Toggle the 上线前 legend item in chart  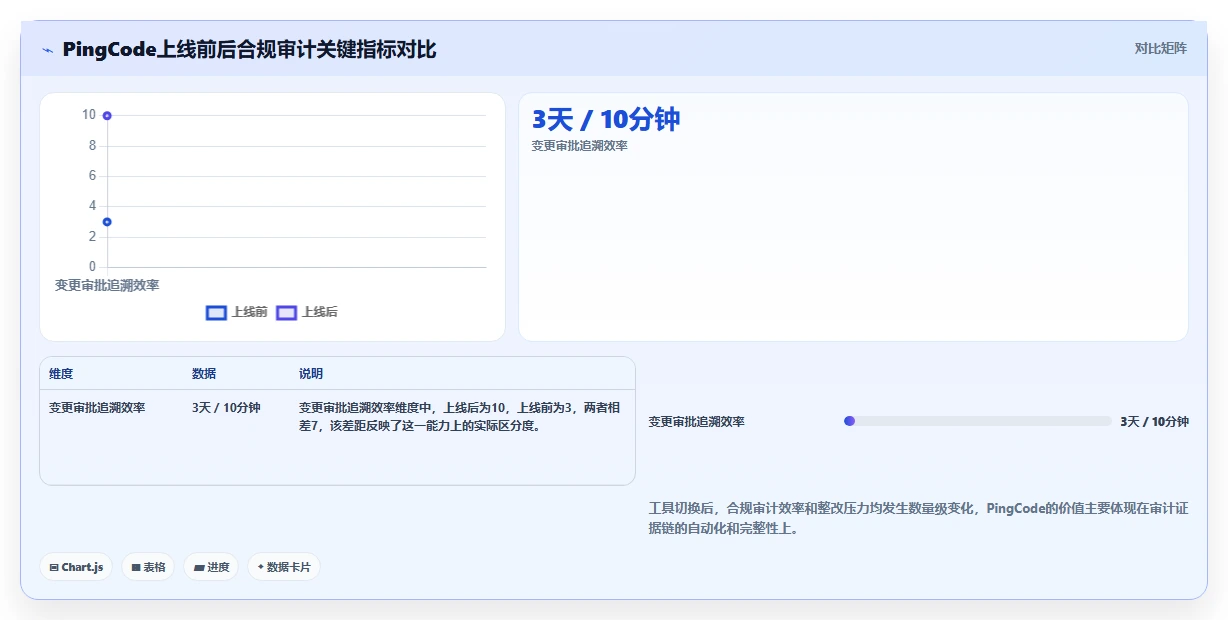click(x=237, y=312)
